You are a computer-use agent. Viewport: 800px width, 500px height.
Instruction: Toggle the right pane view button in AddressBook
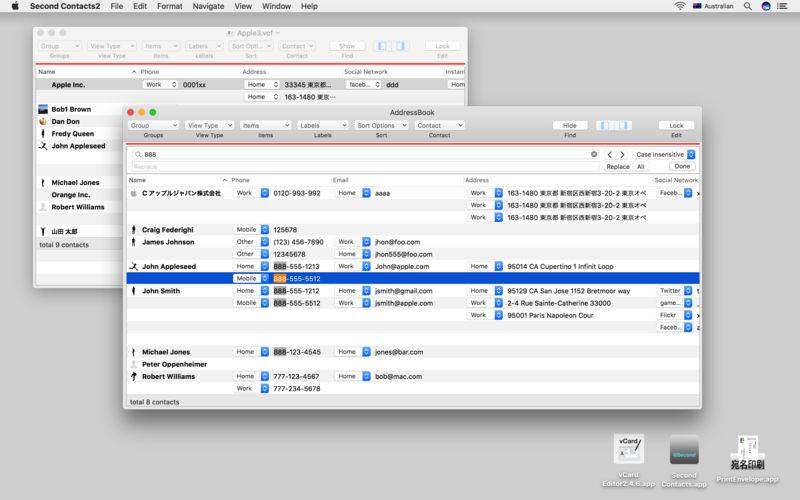625,126
